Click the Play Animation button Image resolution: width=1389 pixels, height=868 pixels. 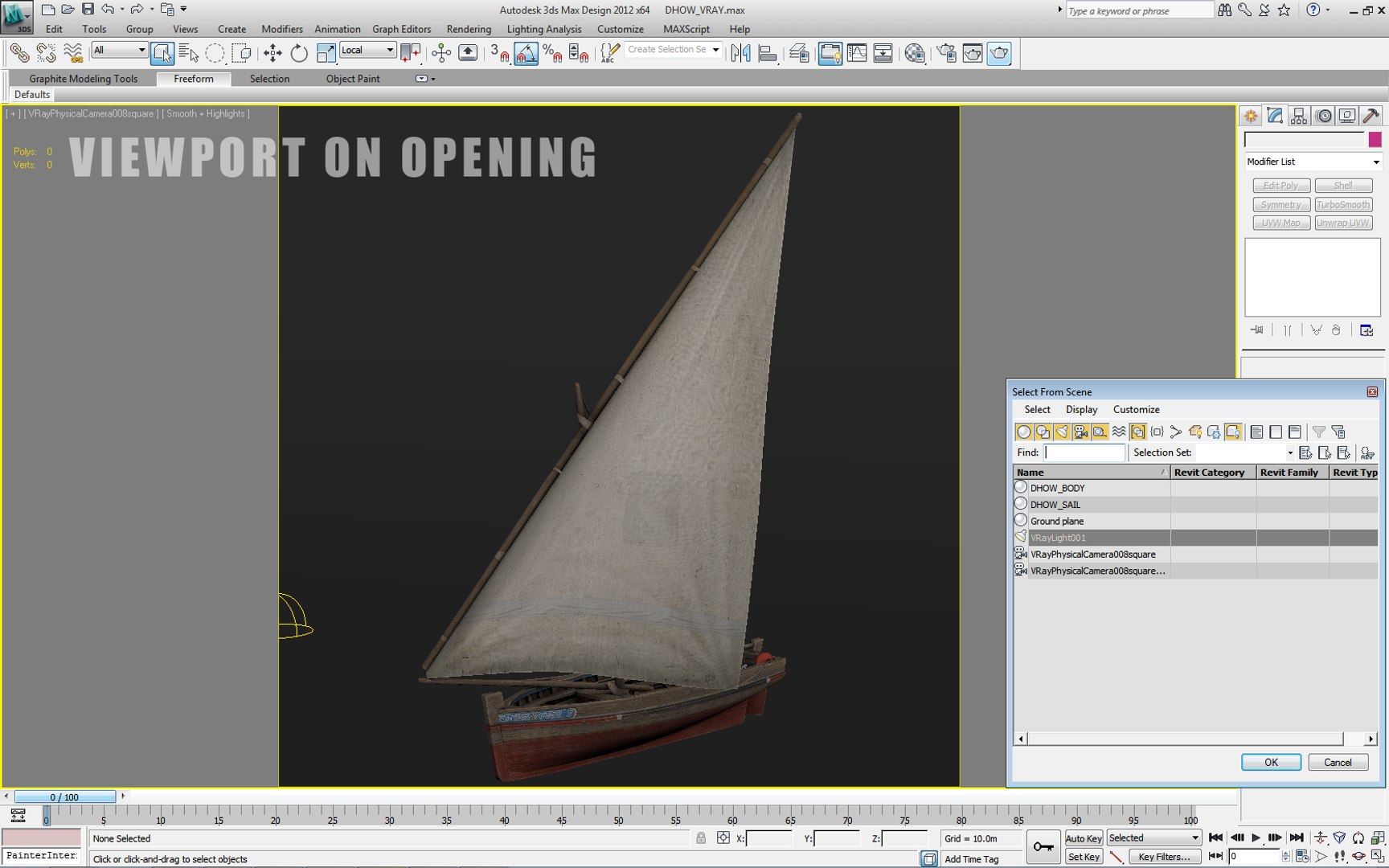[x=1256, y=837]
